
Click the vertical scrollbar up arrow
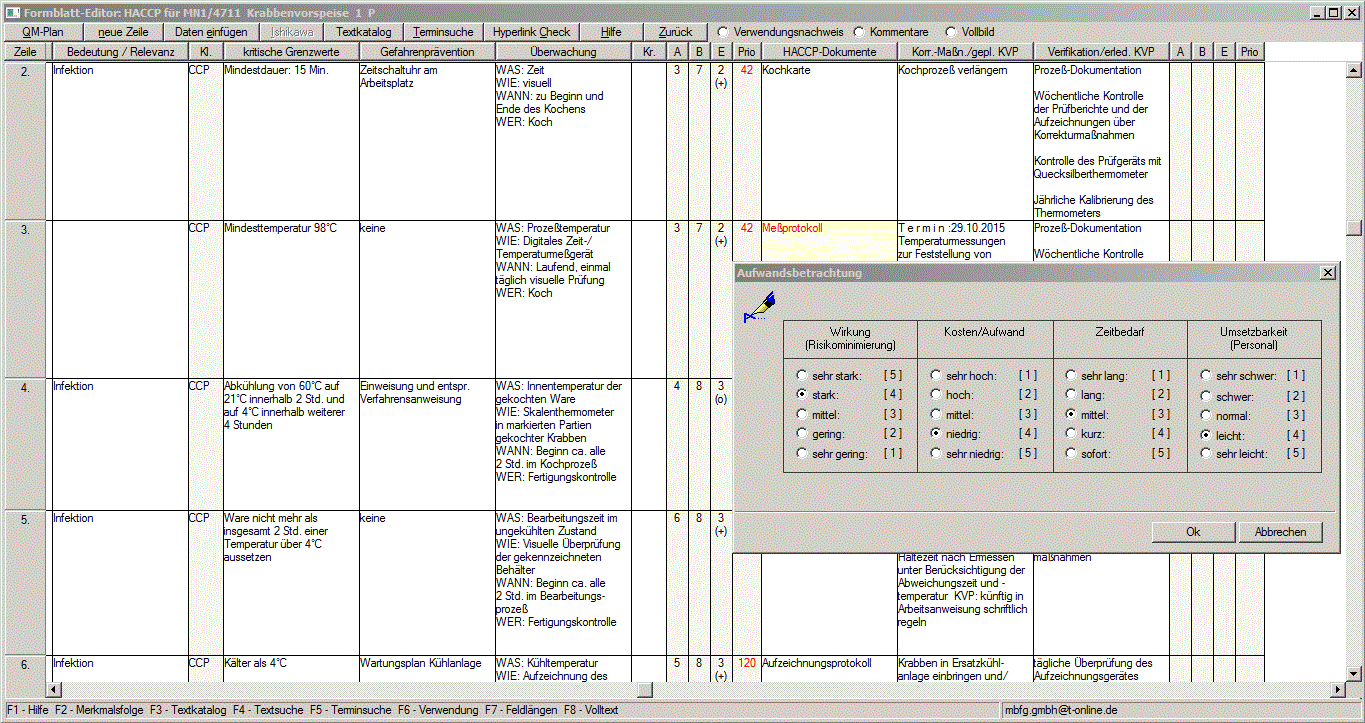1354,70
